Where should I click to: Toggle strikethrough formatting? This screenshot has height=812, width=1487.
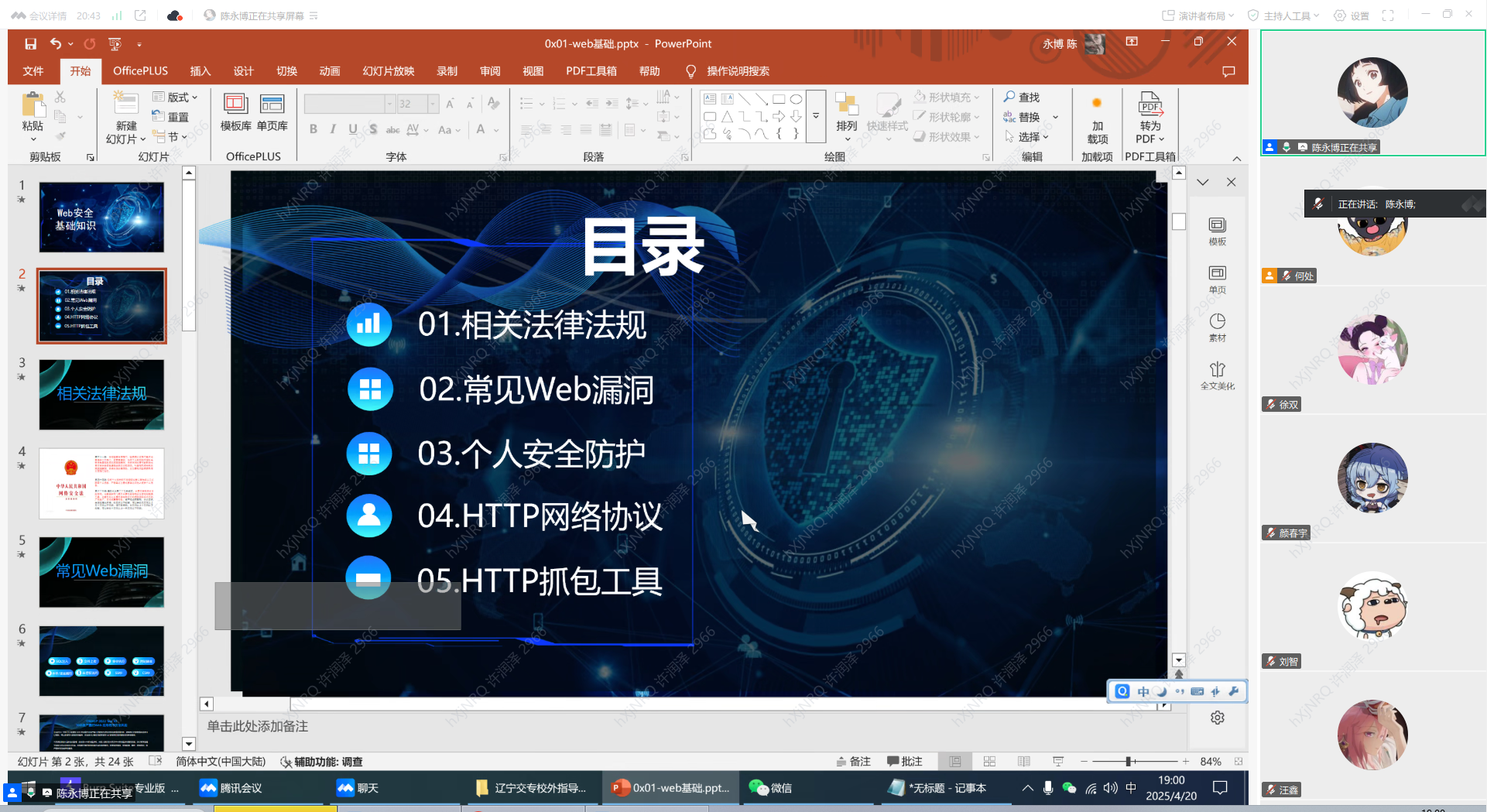pos(393,129)
